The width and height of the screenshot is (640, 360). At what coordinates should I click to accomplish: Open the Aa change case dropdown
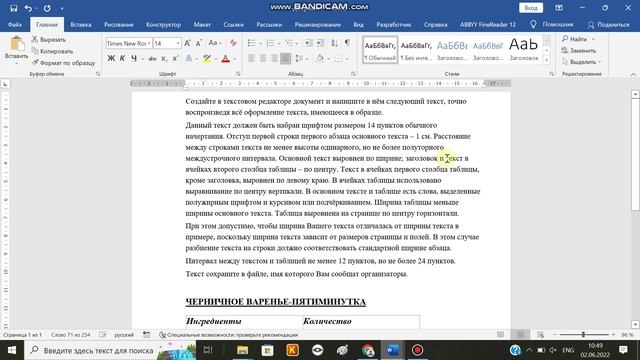214,43
